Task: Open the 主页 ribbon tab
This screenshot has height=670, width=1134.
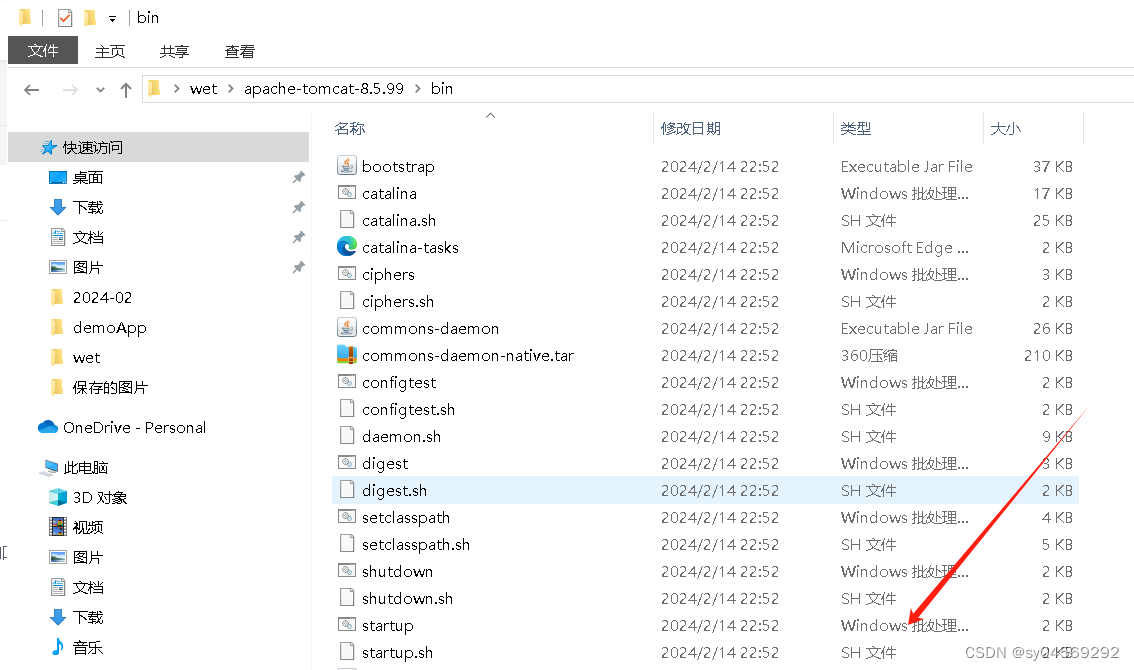Action: [110, 51]
